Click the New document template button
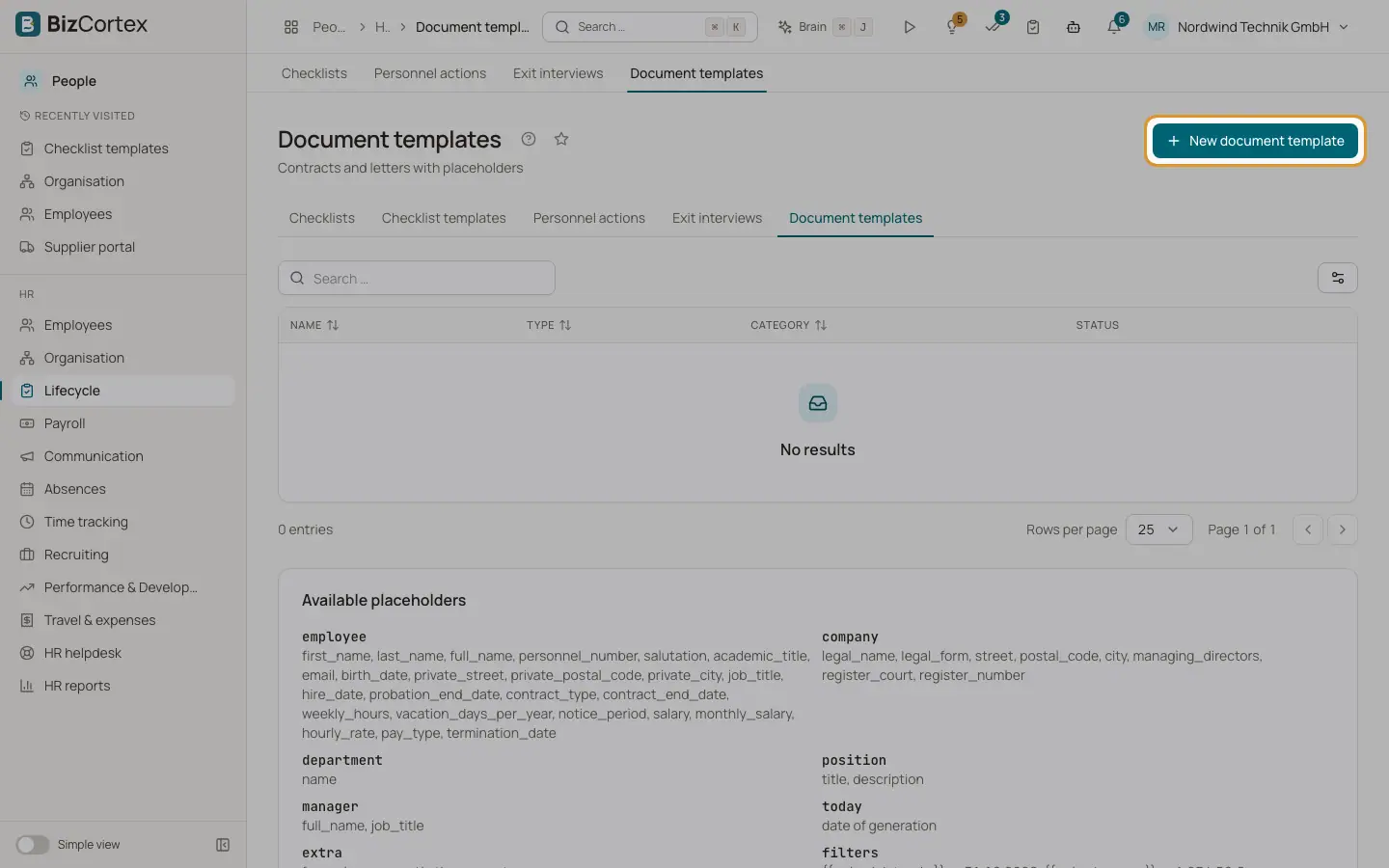Viewport: 1389px width, 868px height. click(1255, 141)
